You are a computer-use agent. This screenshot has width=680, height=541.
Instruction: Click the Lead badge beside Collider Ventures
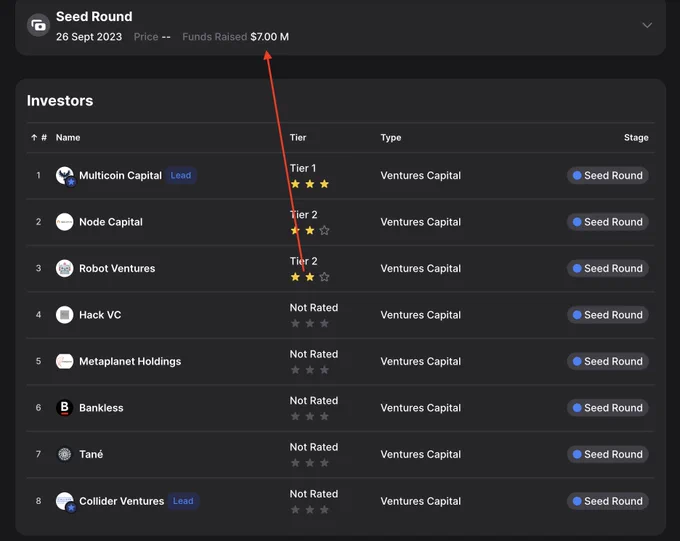click(x=183, y=501)
